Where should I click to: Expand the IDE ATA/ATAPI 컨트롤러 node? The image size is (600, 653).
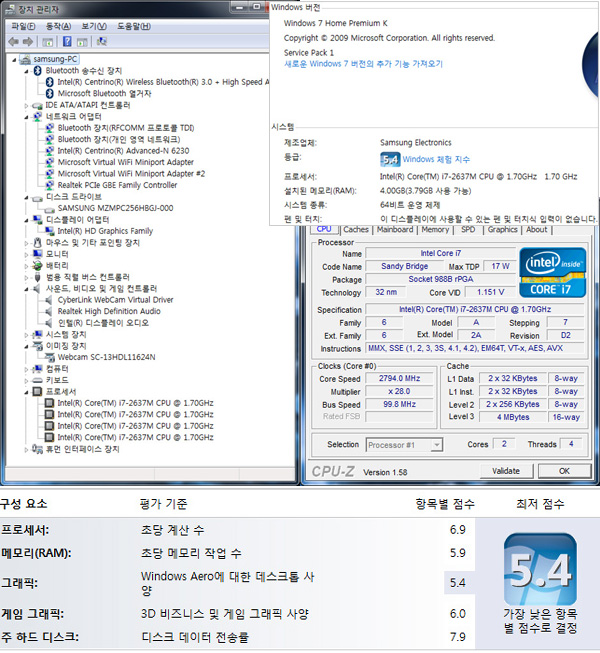click(26, 106)
